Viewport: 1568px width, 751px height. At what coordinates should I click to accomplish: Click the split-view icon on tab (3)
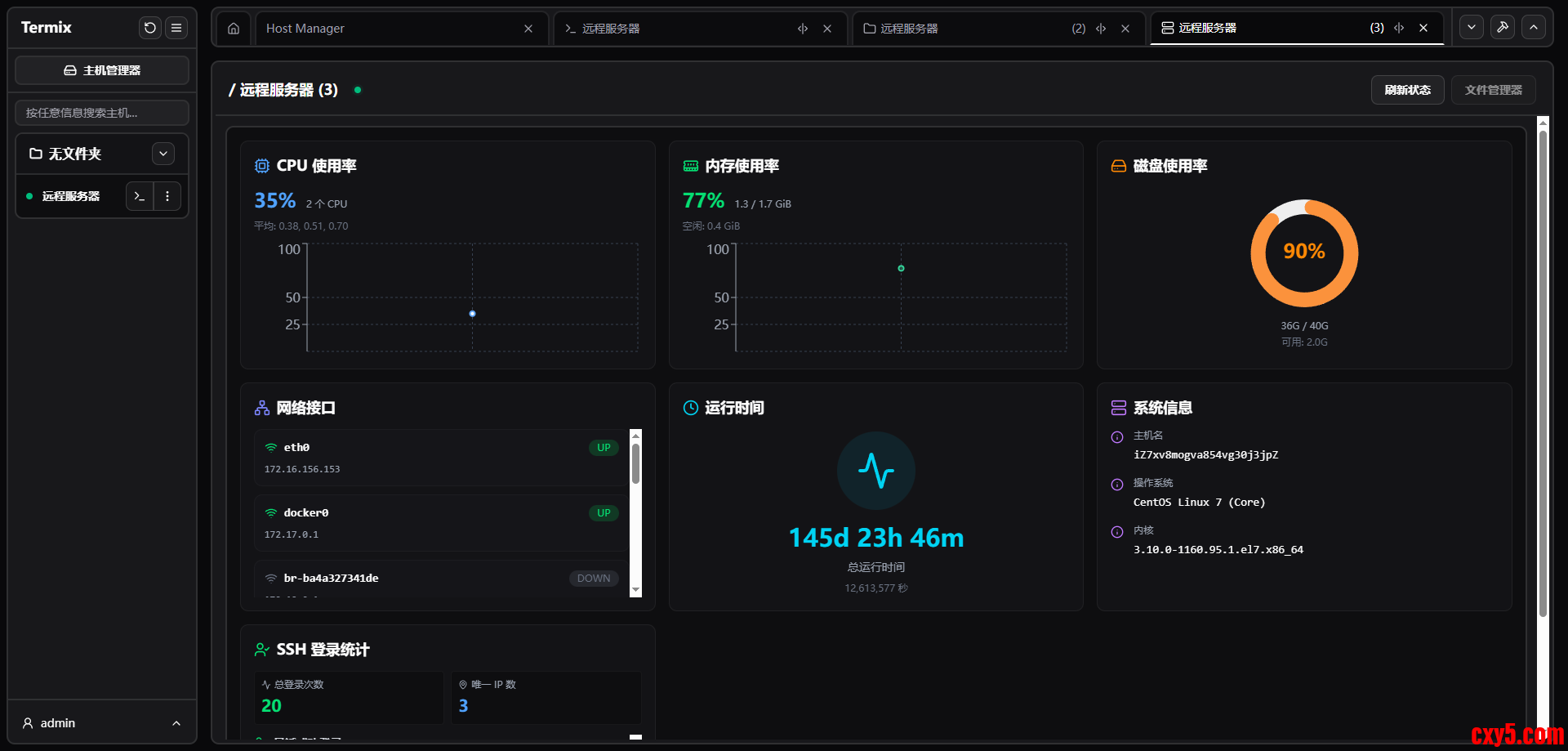click(x=1399, y=28)
